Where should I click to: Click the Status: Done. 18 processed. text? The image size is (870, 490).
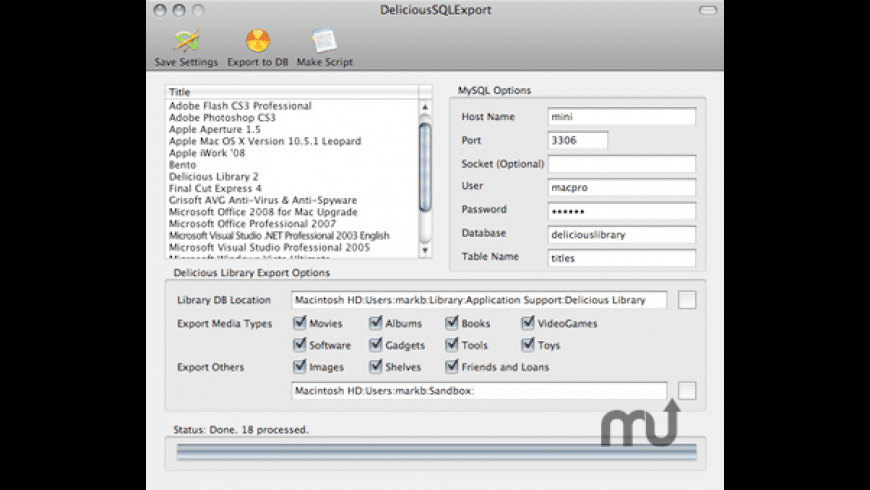(241, 430)
